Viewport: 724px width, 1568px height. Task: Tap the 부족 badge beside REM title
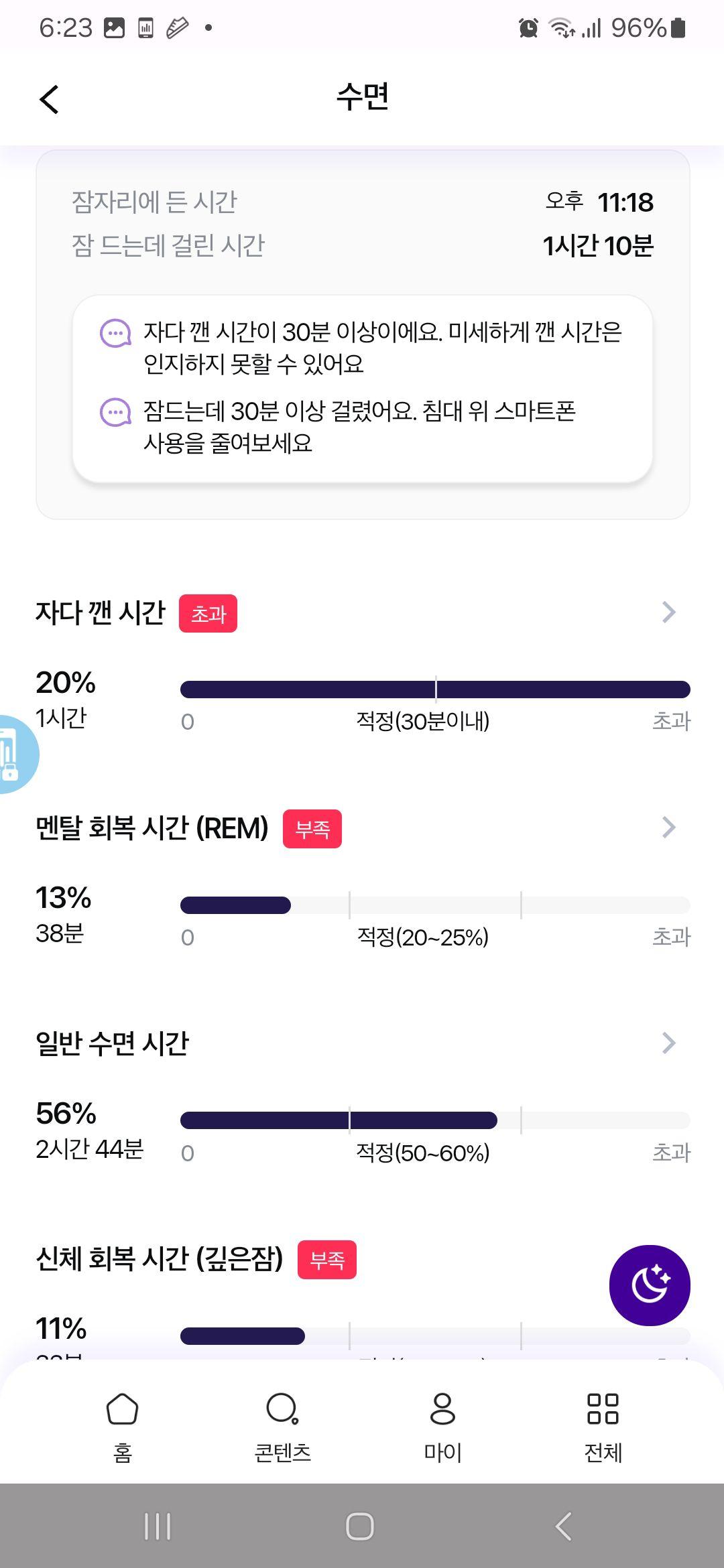(x=312, y=829)
